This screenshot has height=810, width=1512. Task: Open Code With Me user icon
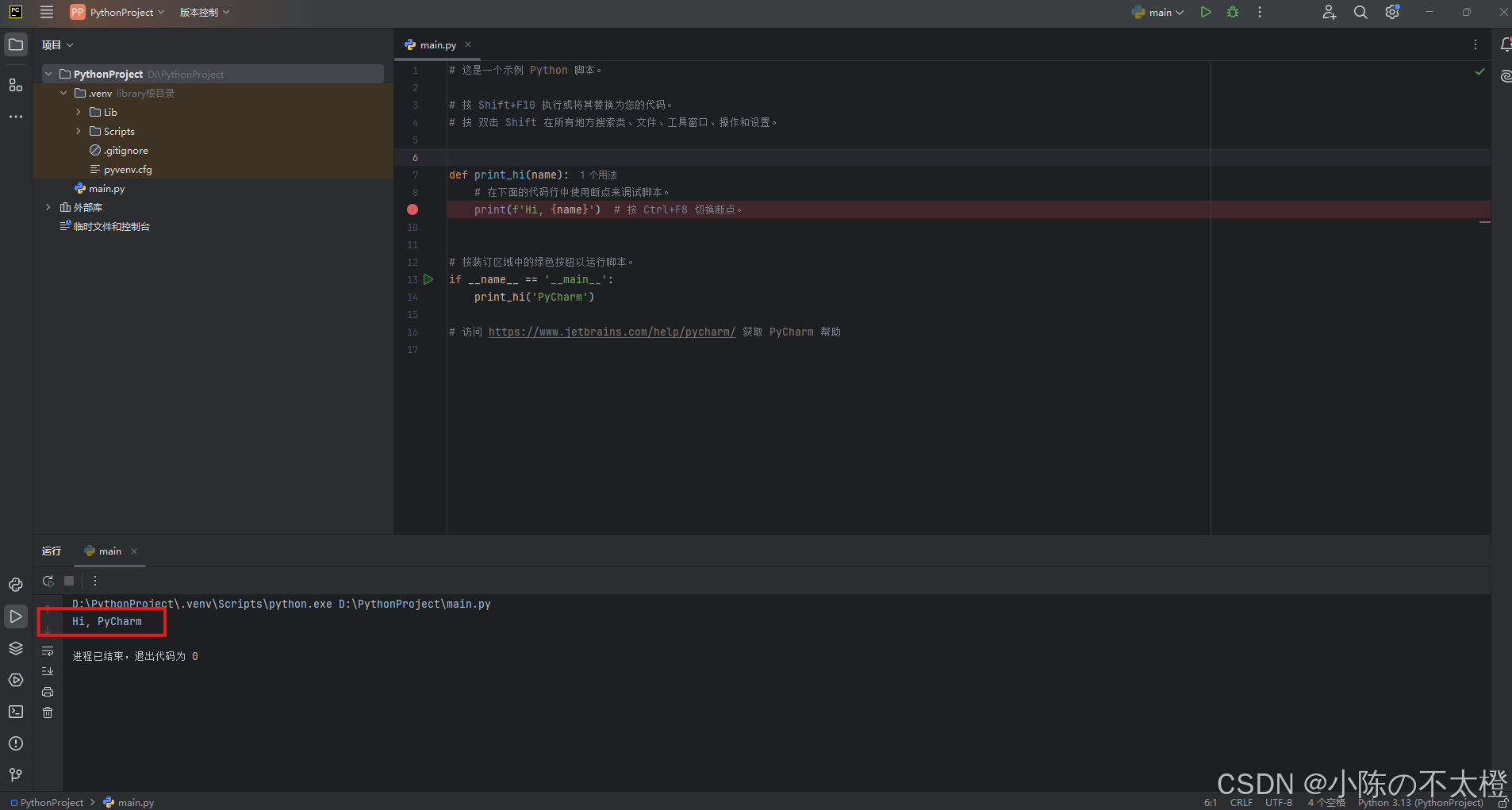(1330, 12)
